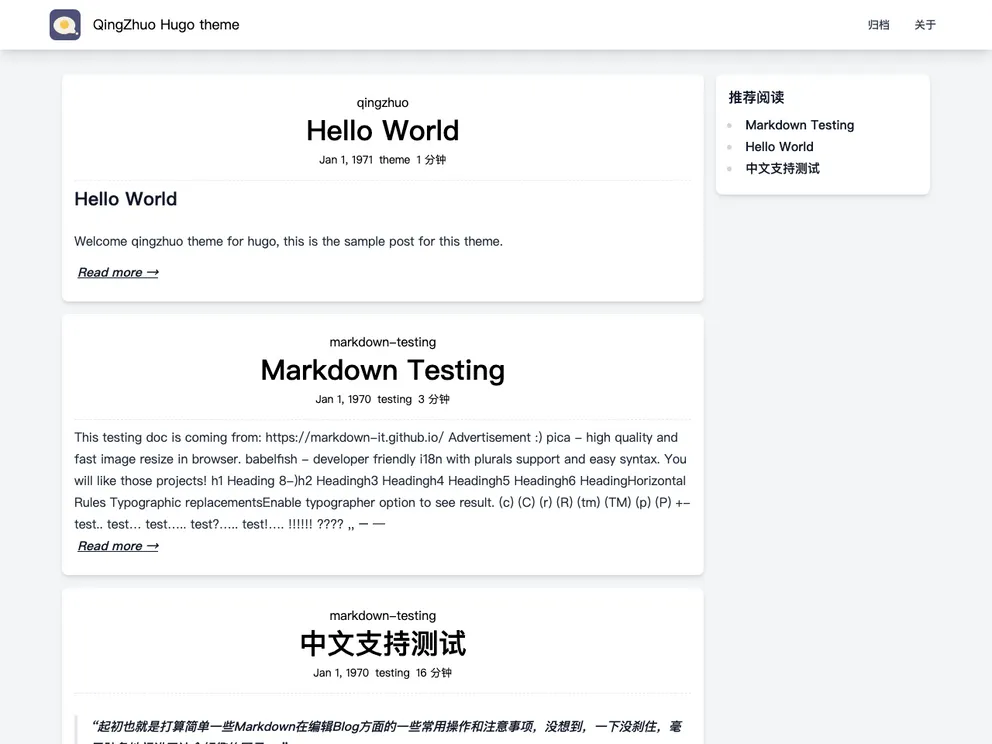
Task: Click the 推荐阅读 sidebar heading
Action: click(x=756, y=97)
